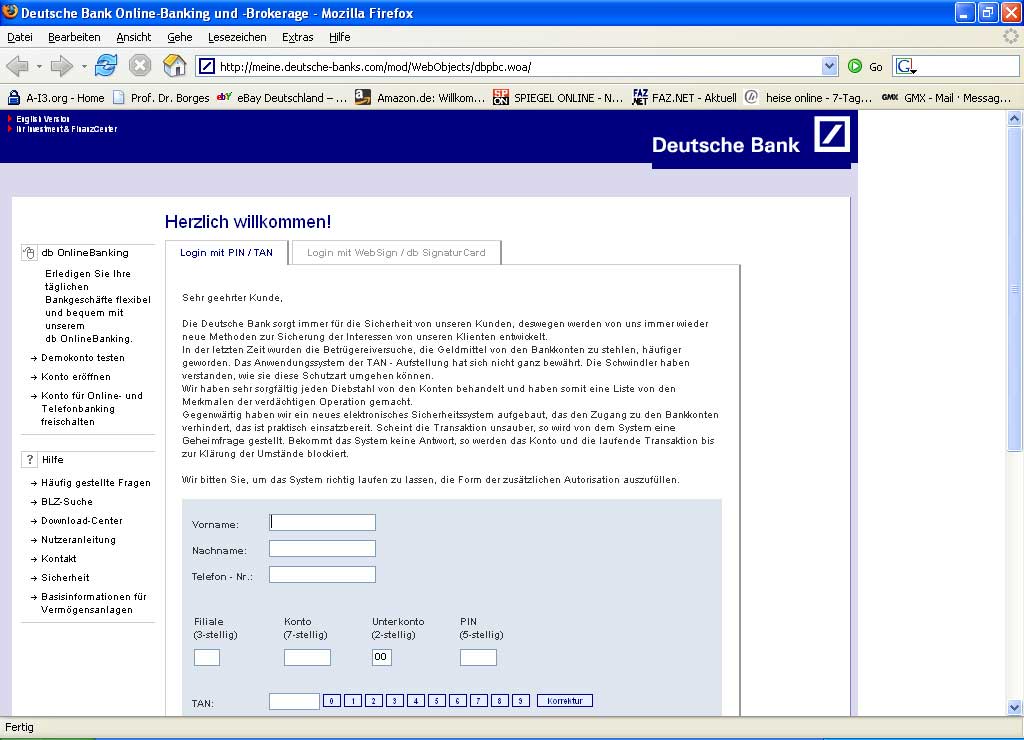Click the green Go button
Image resolution: width=1024 pixels, height=740 pixels.
865,66
